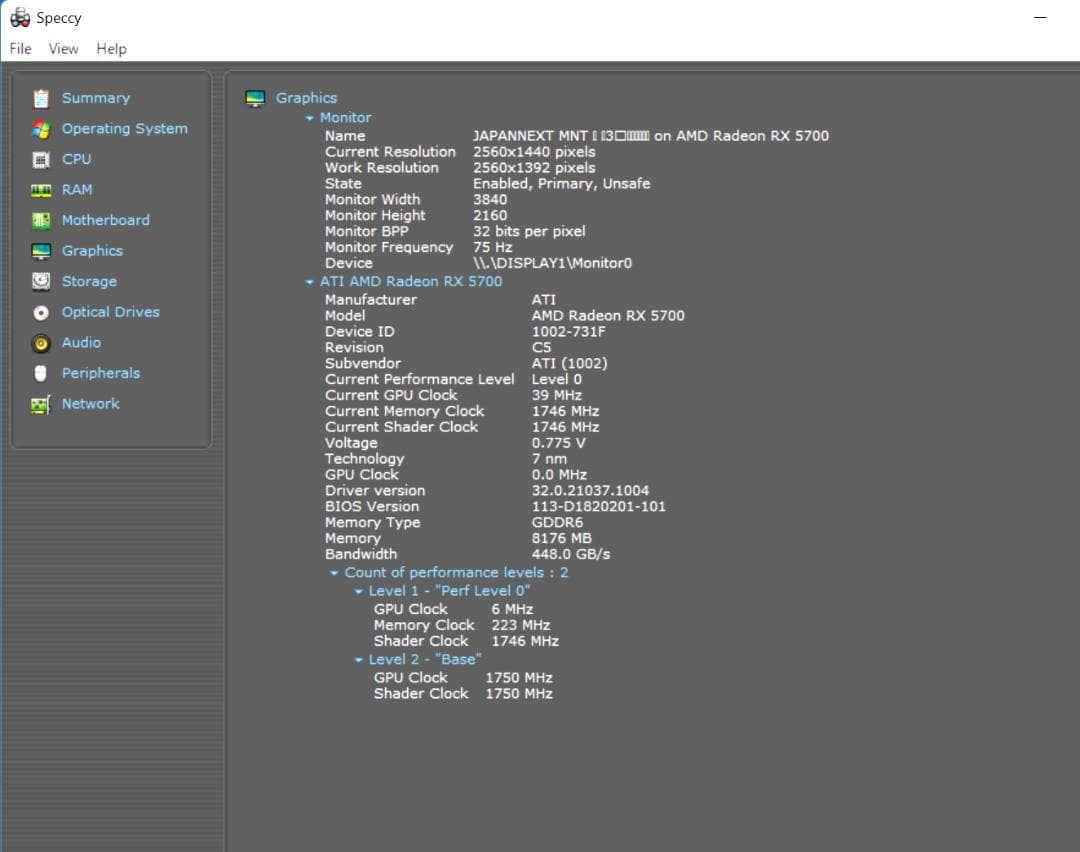Click the CPU chip icon

40,159
